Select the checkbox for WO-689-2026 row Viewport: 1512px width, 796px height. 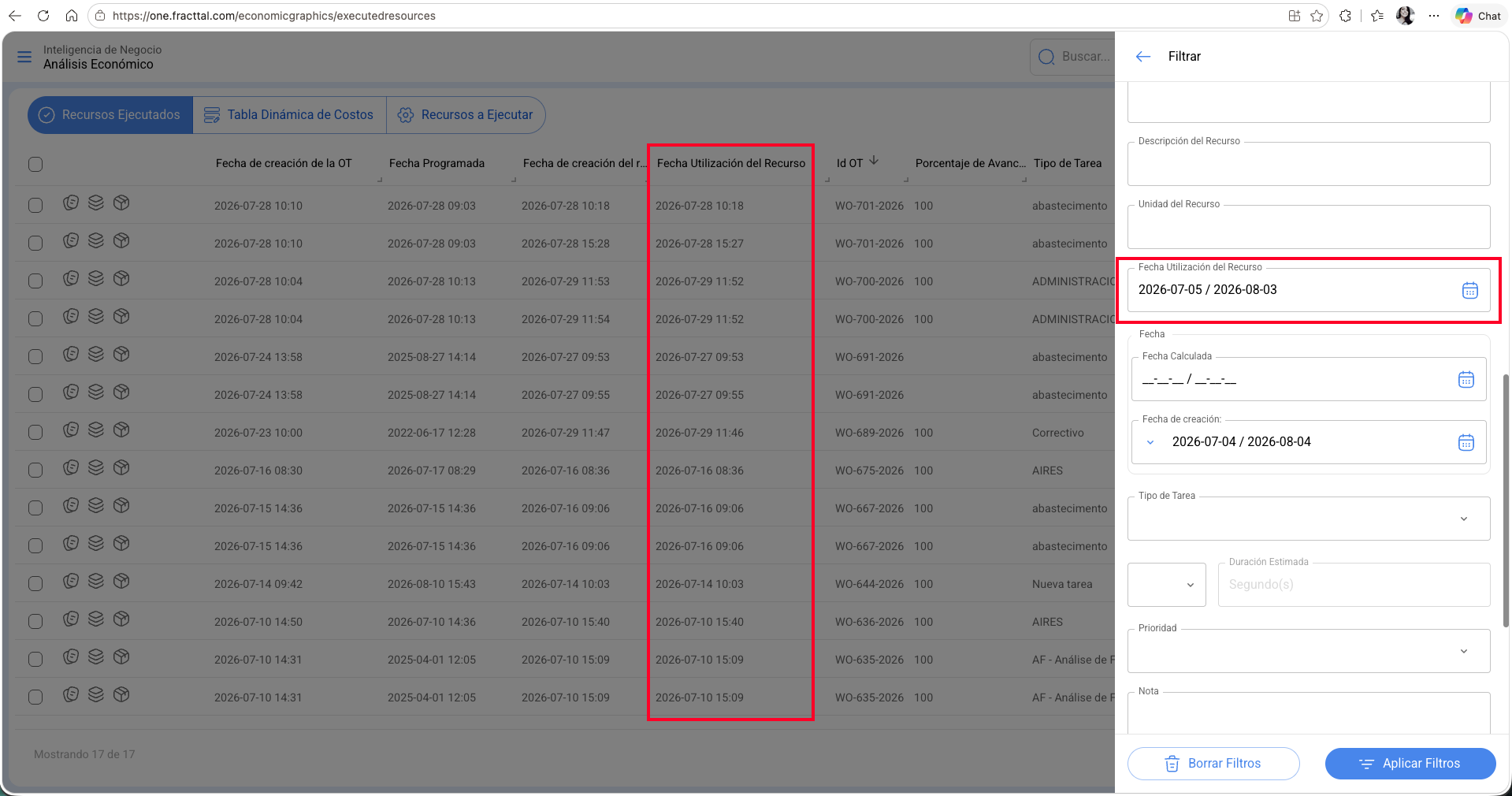(x=35, y=433)
